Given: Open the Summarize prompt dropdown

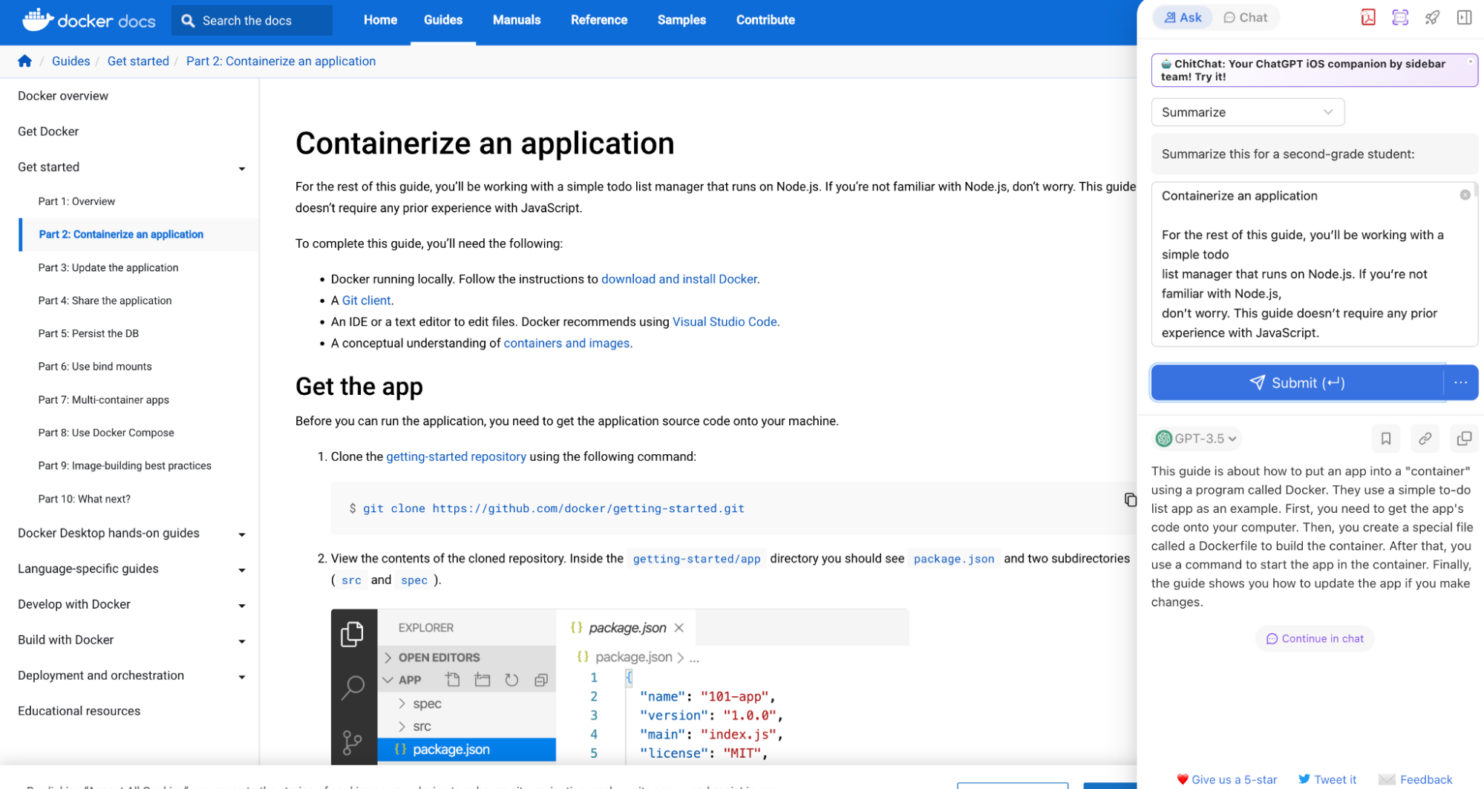Looking at the screenshot, I should pos(1247,112).
